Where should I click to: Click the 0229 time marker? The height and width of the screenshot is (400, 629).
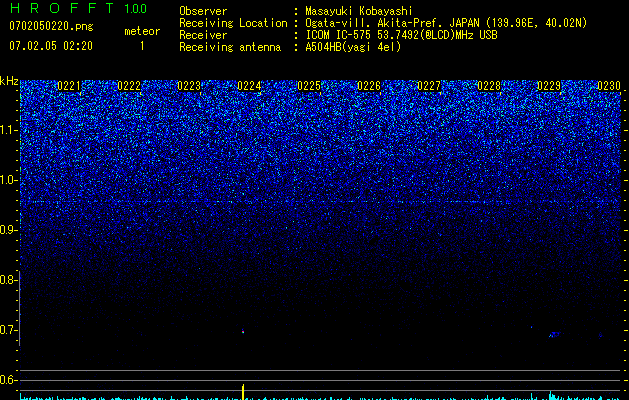(x=549, y=86)
